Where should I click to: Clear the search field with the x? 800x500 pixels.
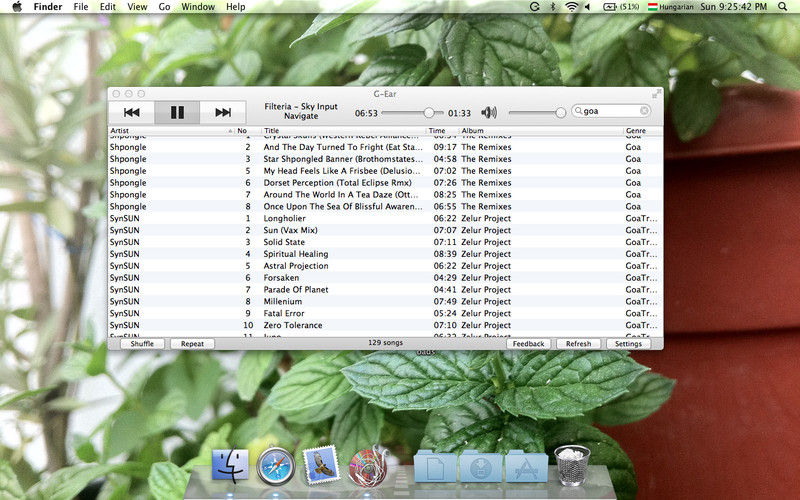tap(644, 111)
